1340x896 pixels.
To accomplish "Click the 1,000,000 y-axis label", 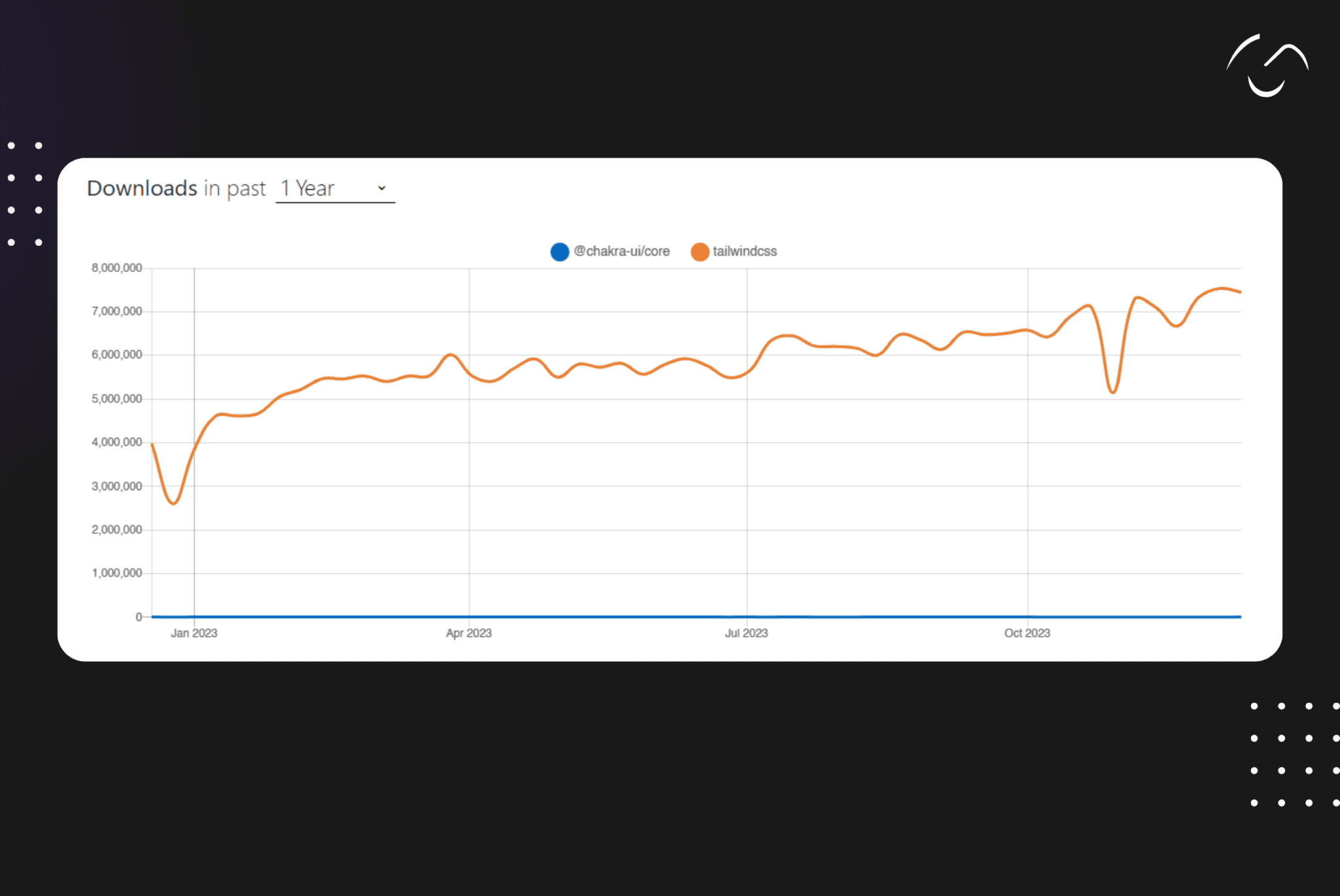I will coord(116,574).
